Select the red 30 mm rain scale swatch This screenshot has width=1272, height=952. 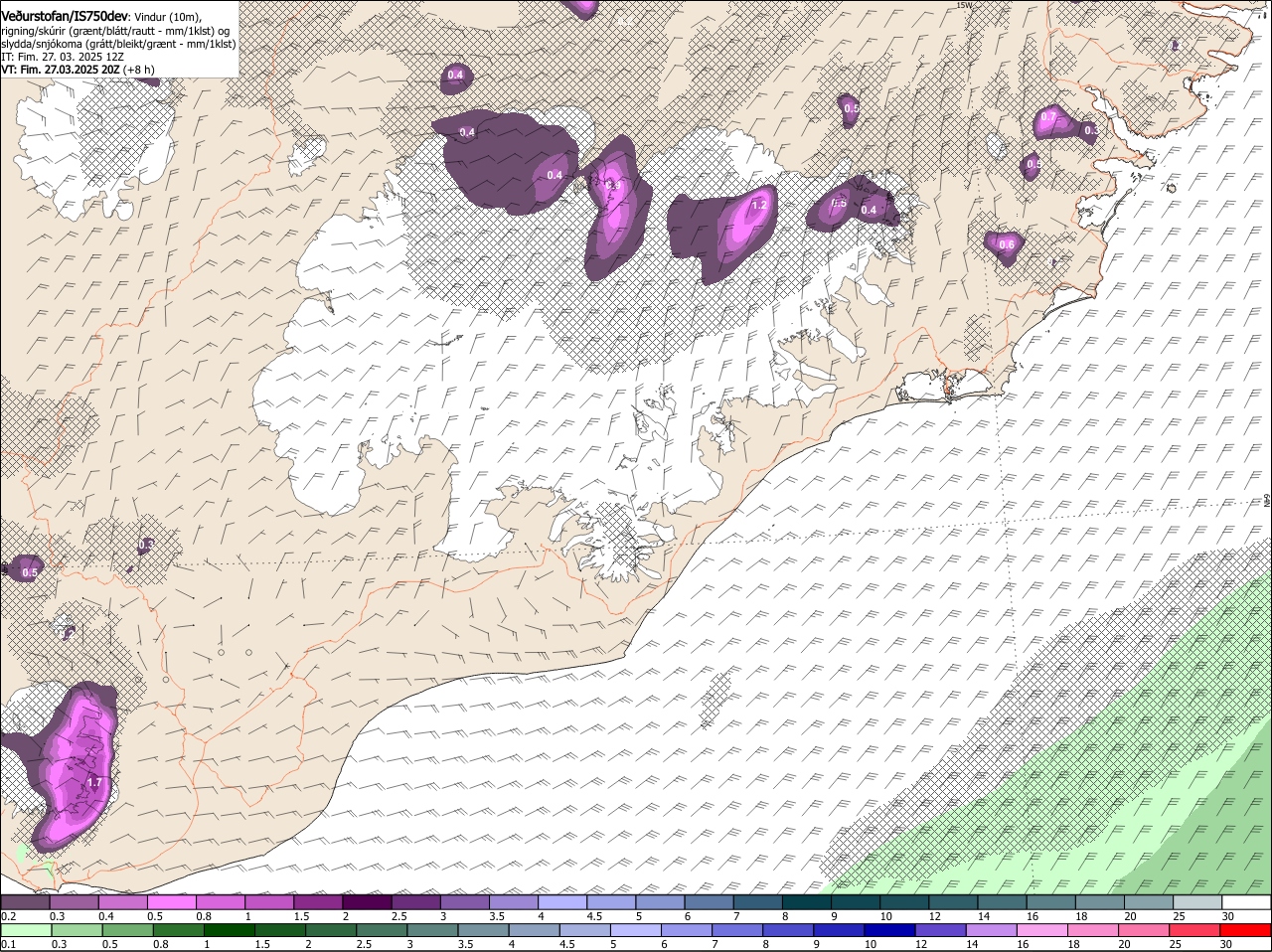point(1245,931)
